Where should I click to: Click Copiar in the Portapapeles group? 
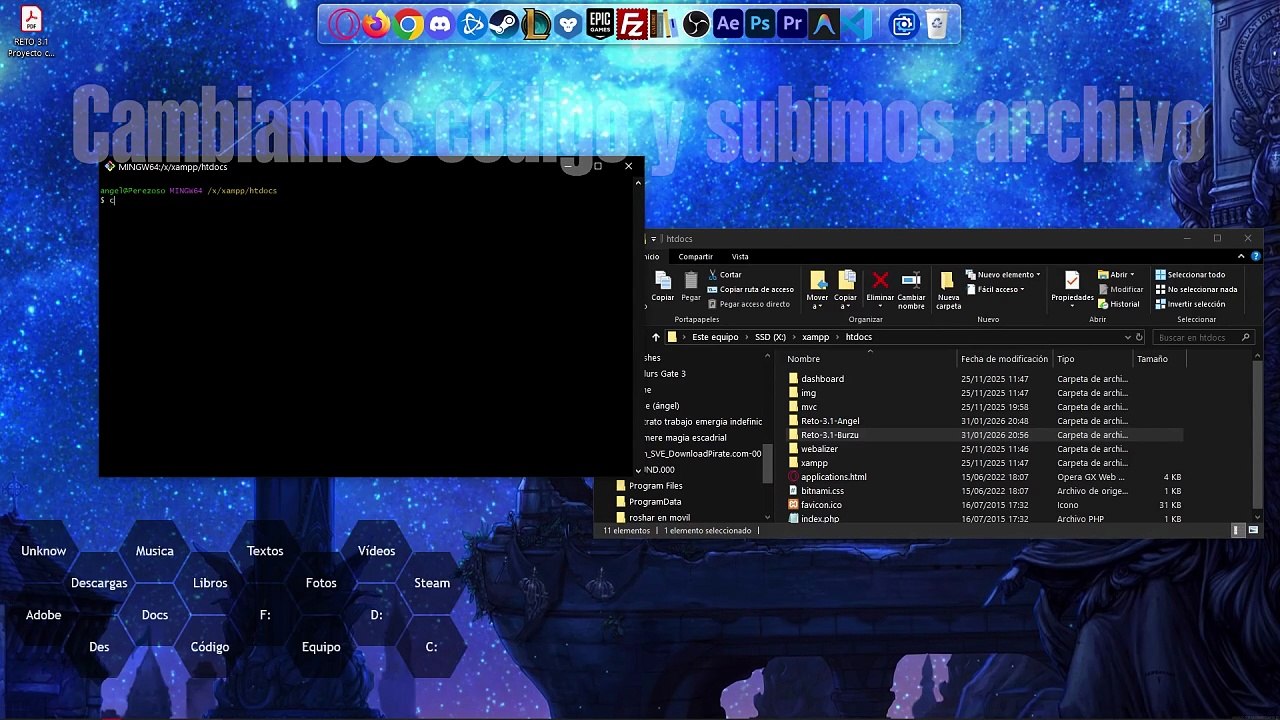(663, 286)
